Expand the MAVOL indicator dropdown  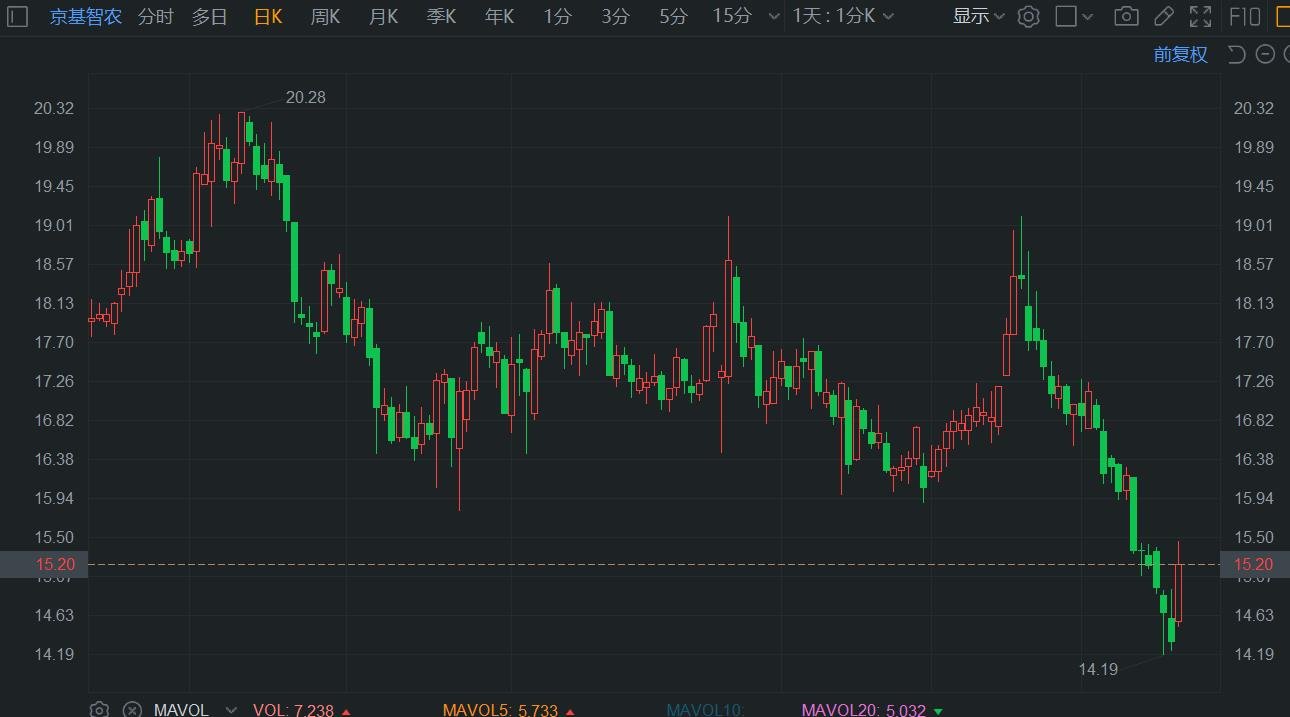231,710
